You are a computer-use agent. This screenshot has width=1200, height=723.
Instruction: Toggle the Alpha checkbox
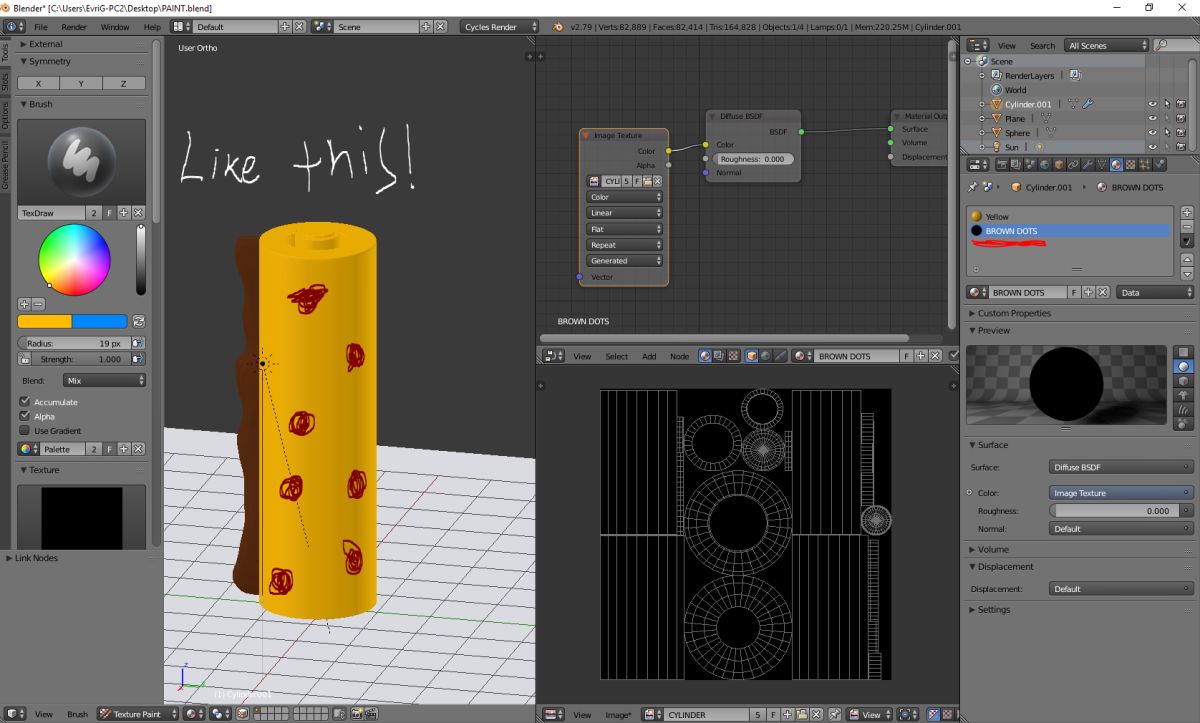[x=25, y=416]
